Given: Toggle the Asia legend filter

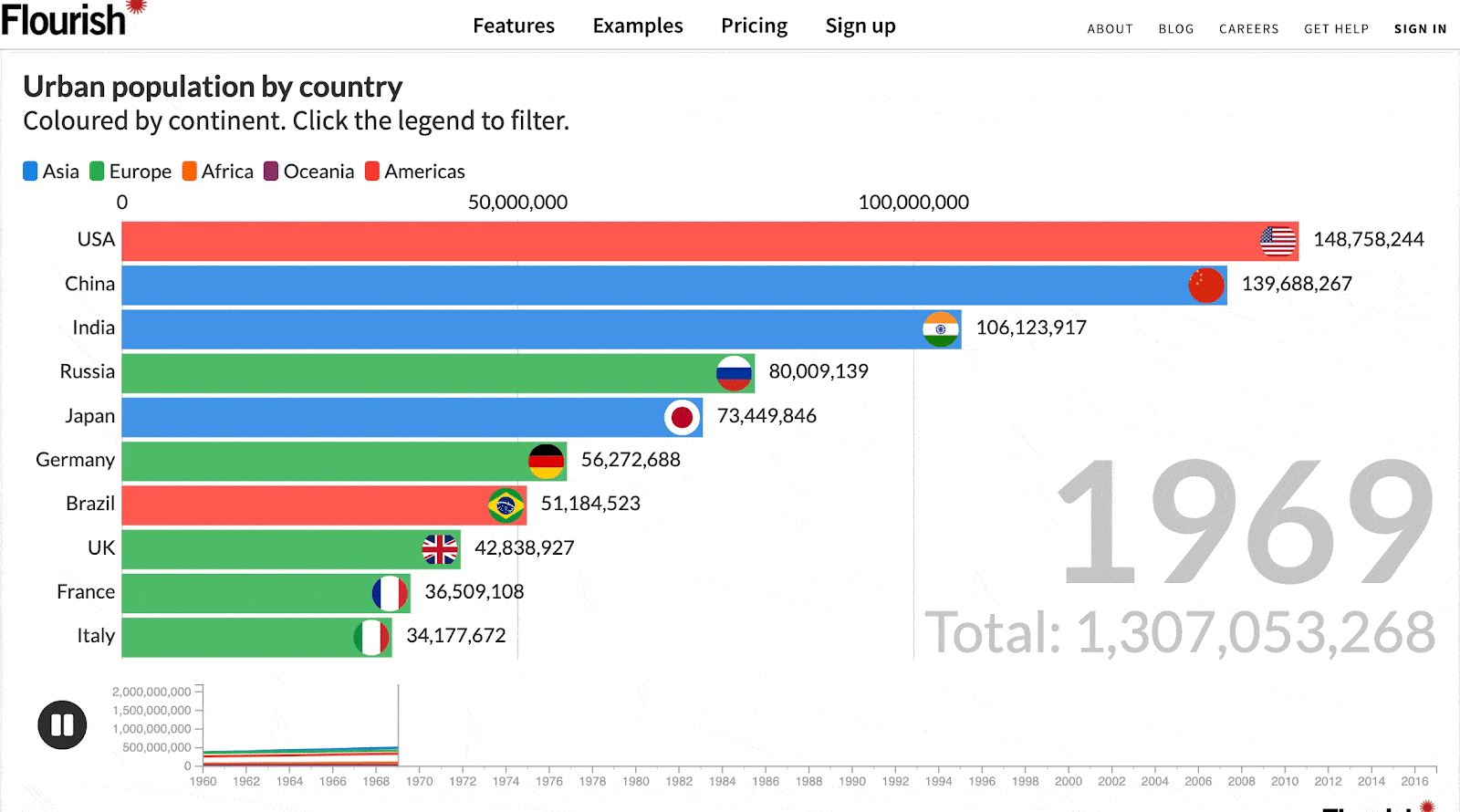Looking at the screenshot, I should tap(51, 172).
